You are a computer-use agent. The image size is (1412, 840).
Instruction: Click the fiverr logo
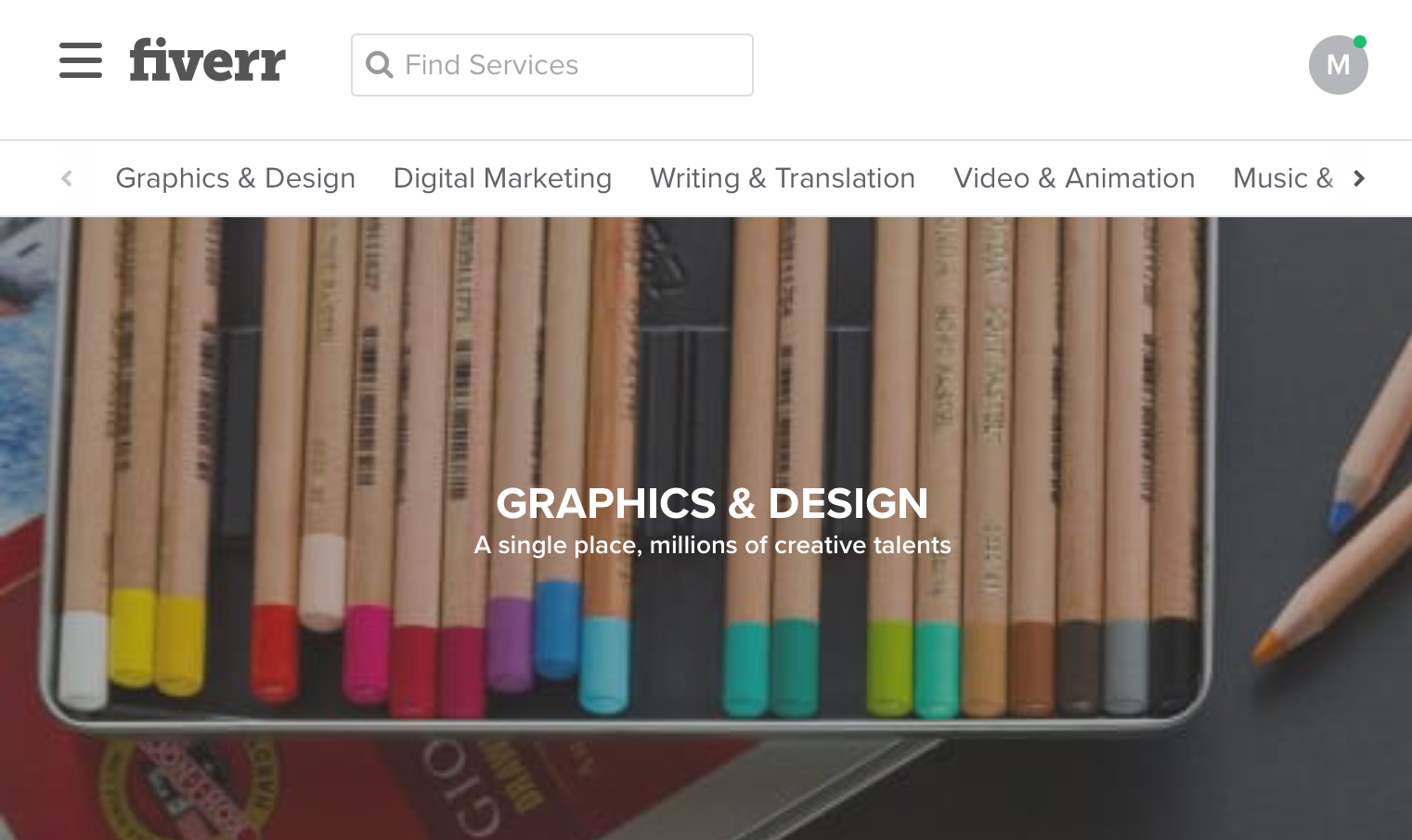click(x=207, y=60)
